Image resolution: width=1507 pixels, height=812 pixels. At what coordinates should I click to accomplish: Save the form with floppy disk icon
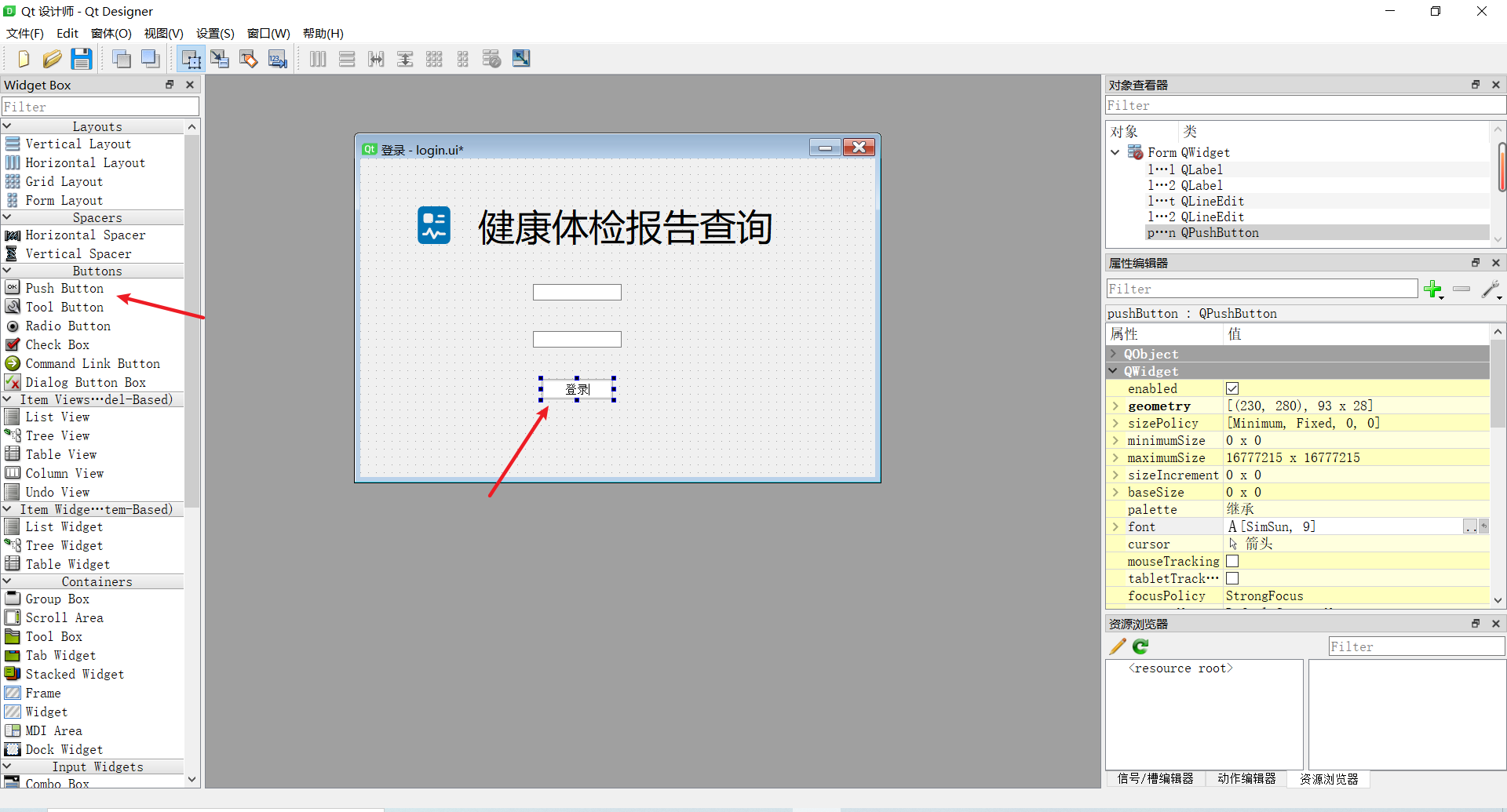point(82,59)
